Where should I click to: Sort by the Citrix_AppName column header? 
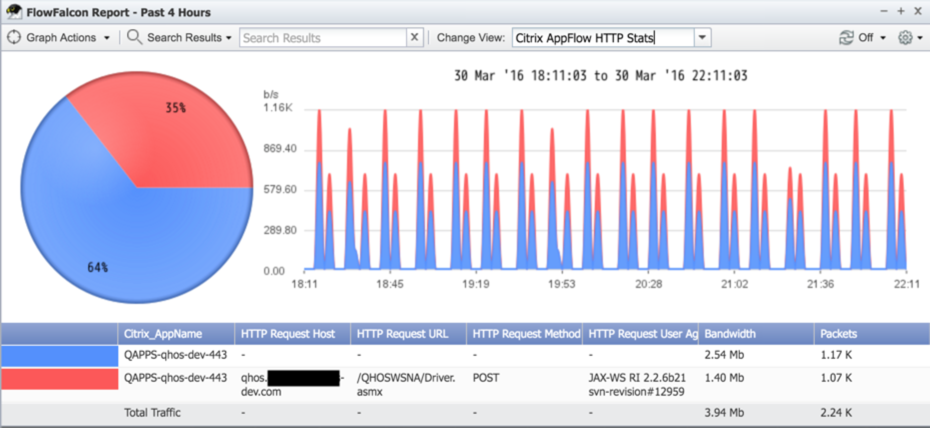point(176,334)
